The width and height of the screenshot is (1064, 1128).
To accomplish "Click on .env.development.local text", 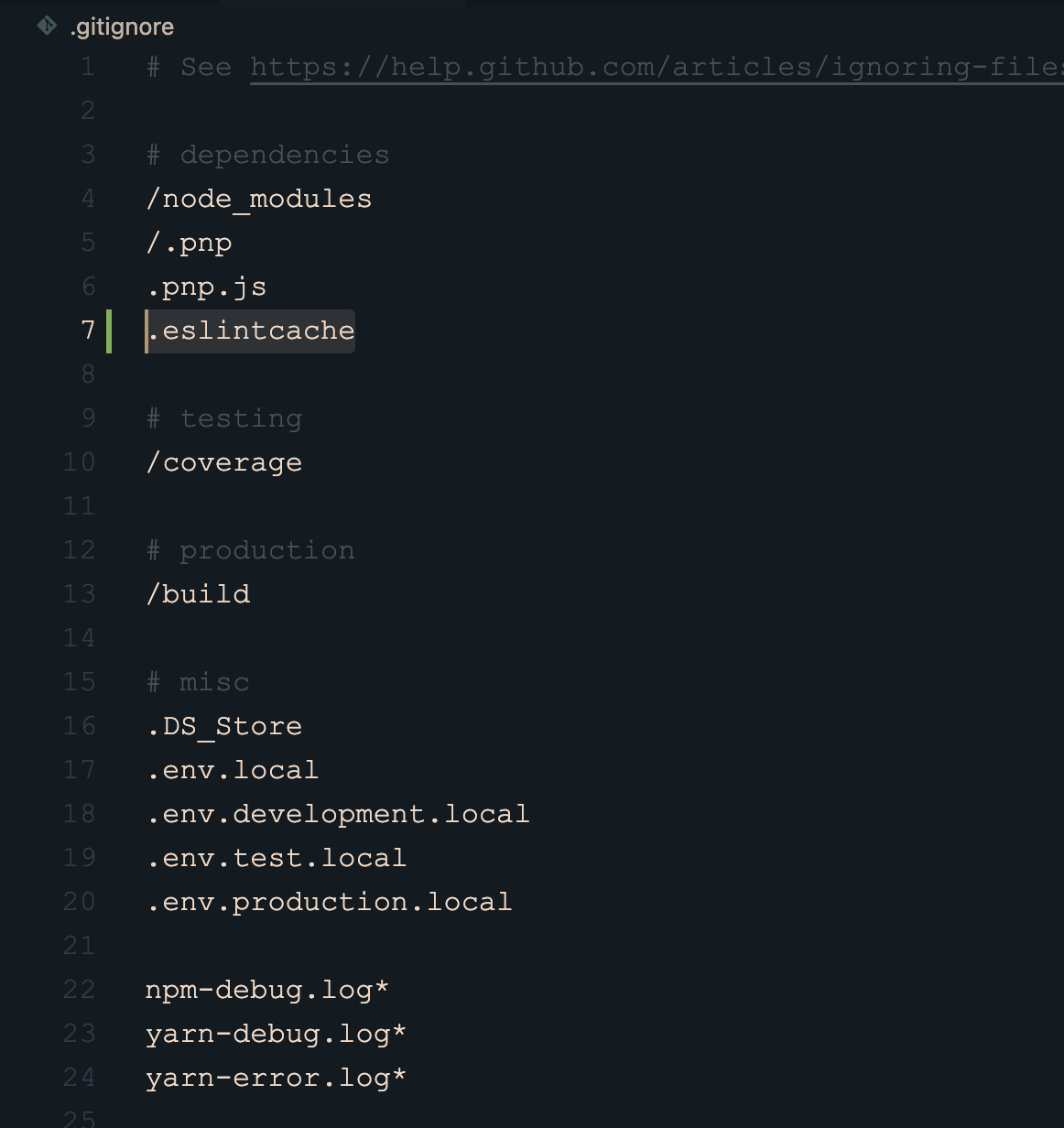I will tap(338, 814).
